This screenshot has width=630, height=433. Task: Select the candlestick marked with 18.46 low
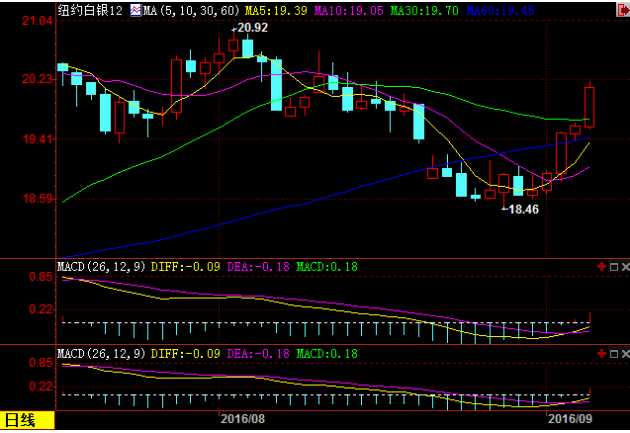(503, 182)
